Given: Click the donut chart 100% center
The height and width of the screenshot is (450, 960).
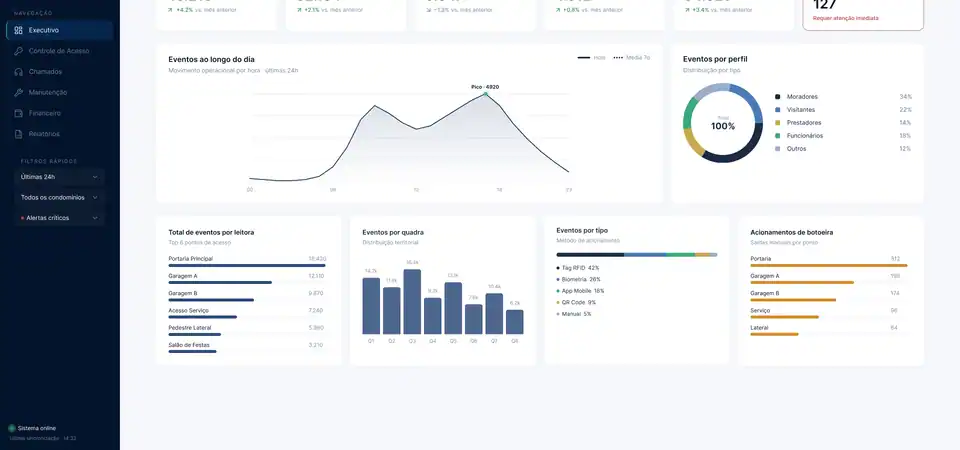Looking at the screenshot, I should (723, 126).
